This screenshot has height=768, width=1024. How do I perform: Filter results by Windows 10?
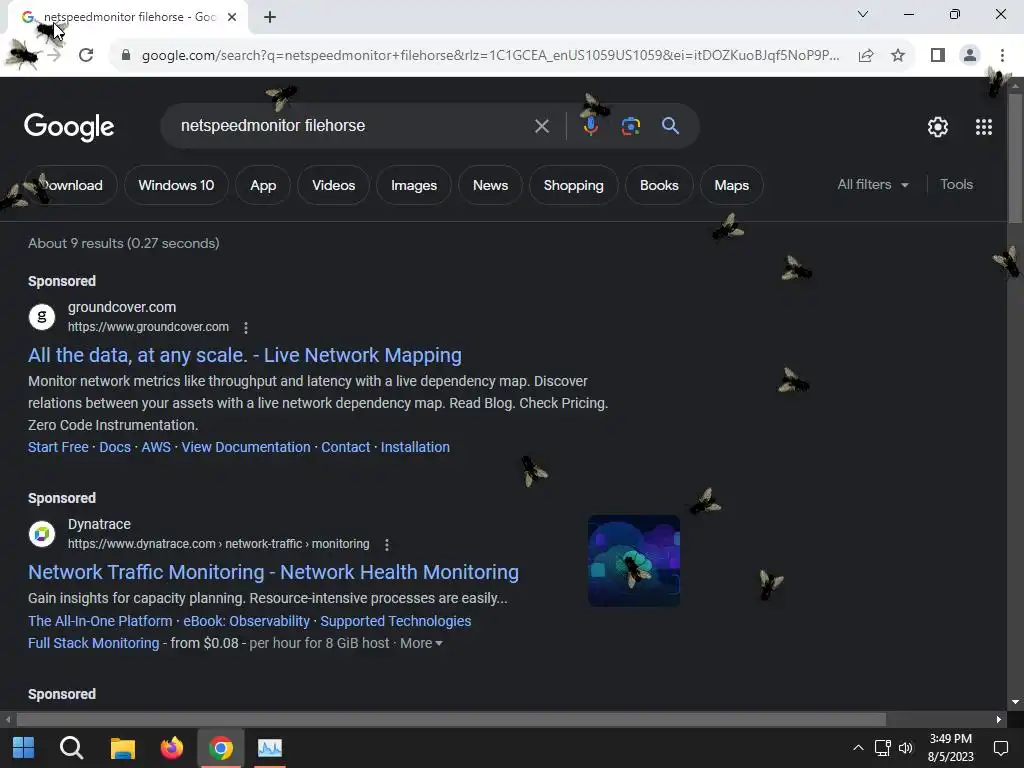(176, 185)
